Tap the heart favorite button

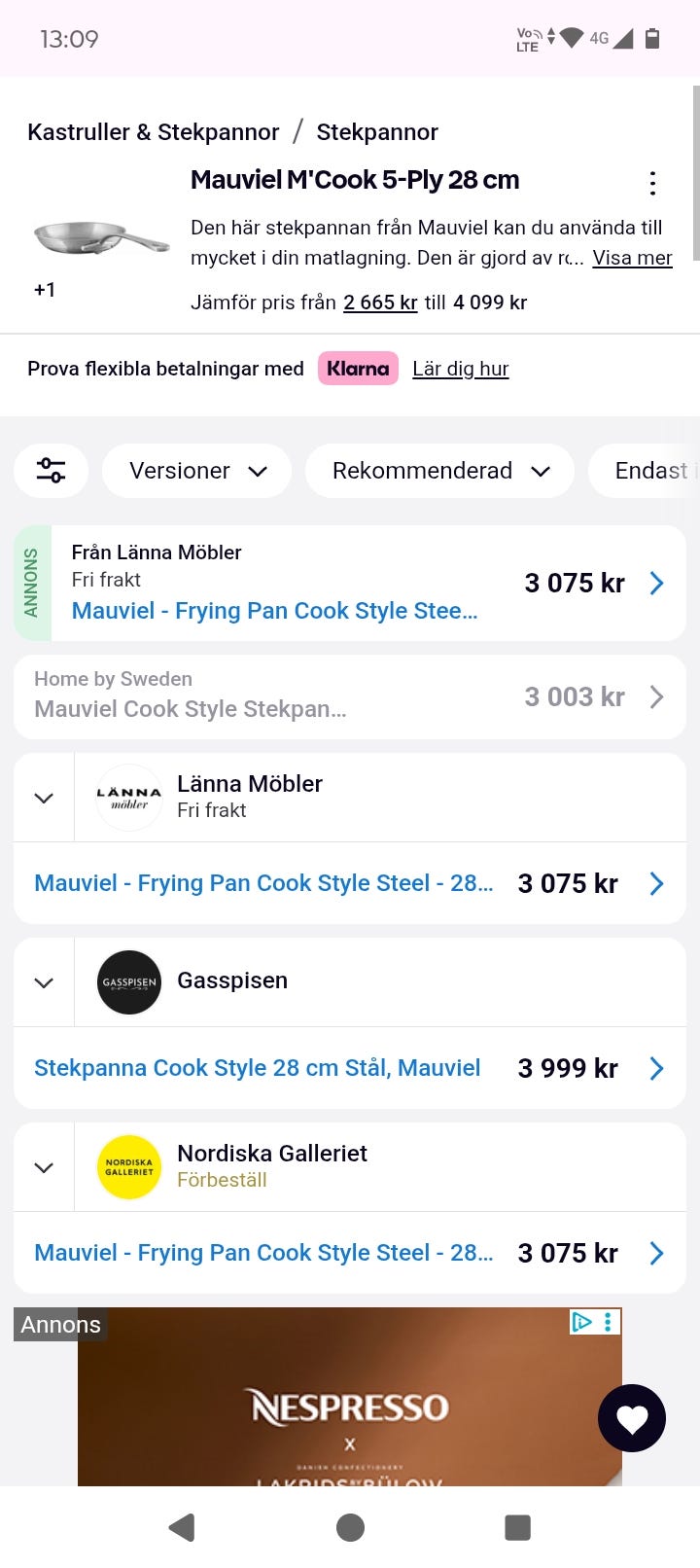[631, 1418]
